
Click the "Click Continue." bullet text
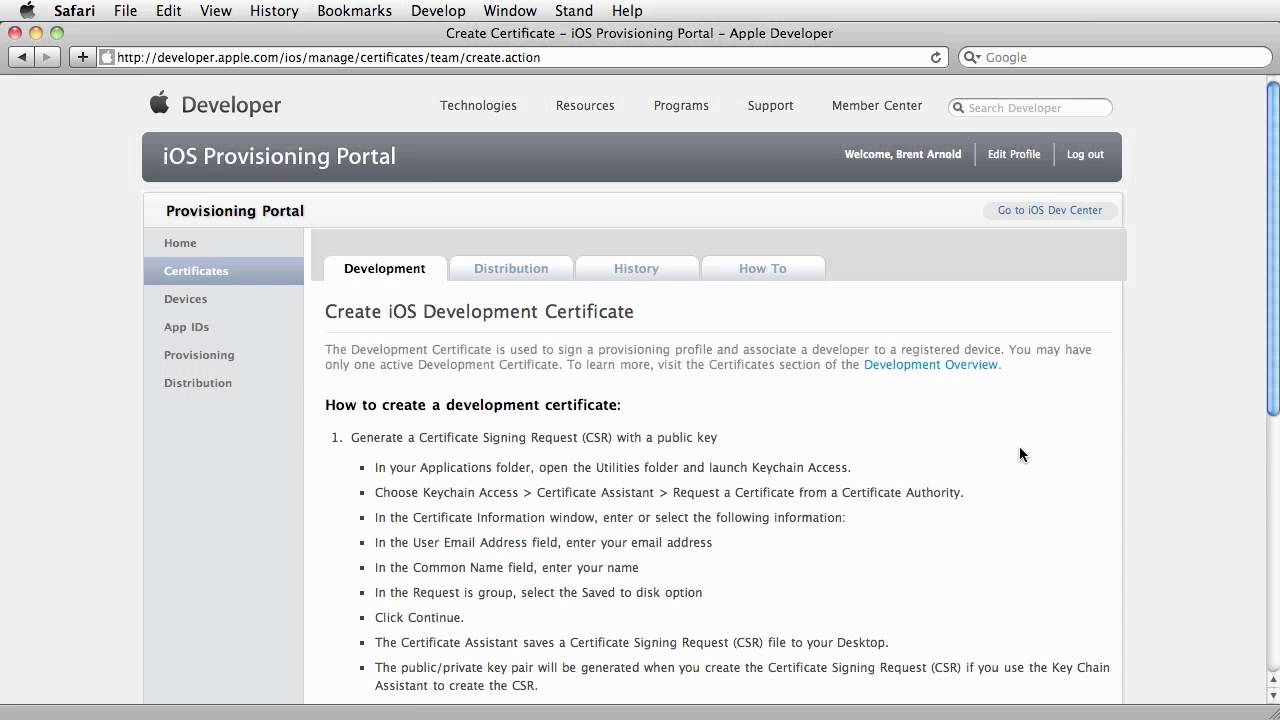(419, 618)
